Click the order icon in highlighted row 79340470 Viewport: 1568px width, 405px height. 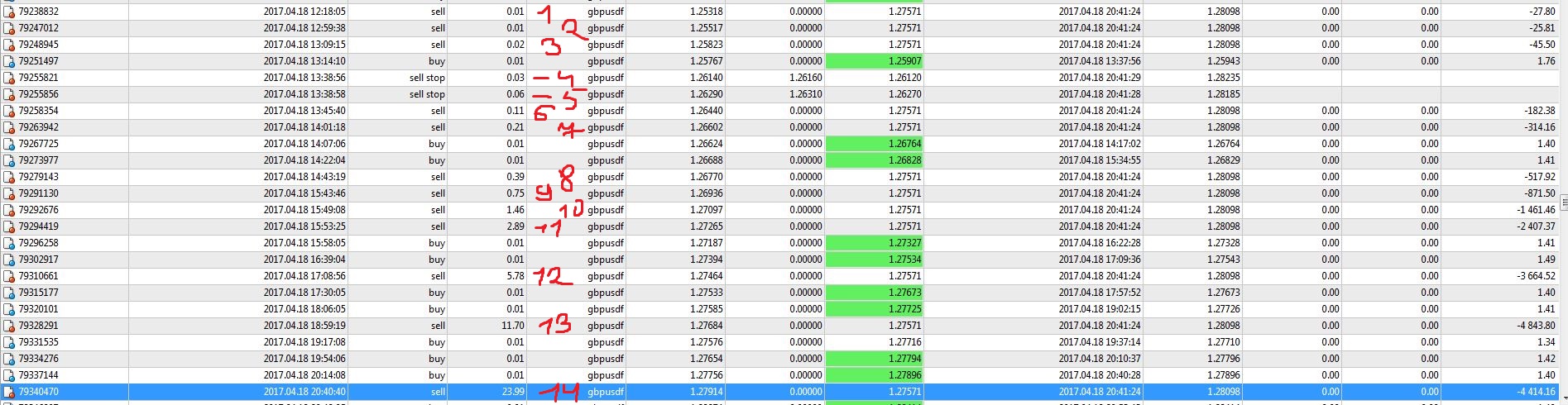[9, 392]
